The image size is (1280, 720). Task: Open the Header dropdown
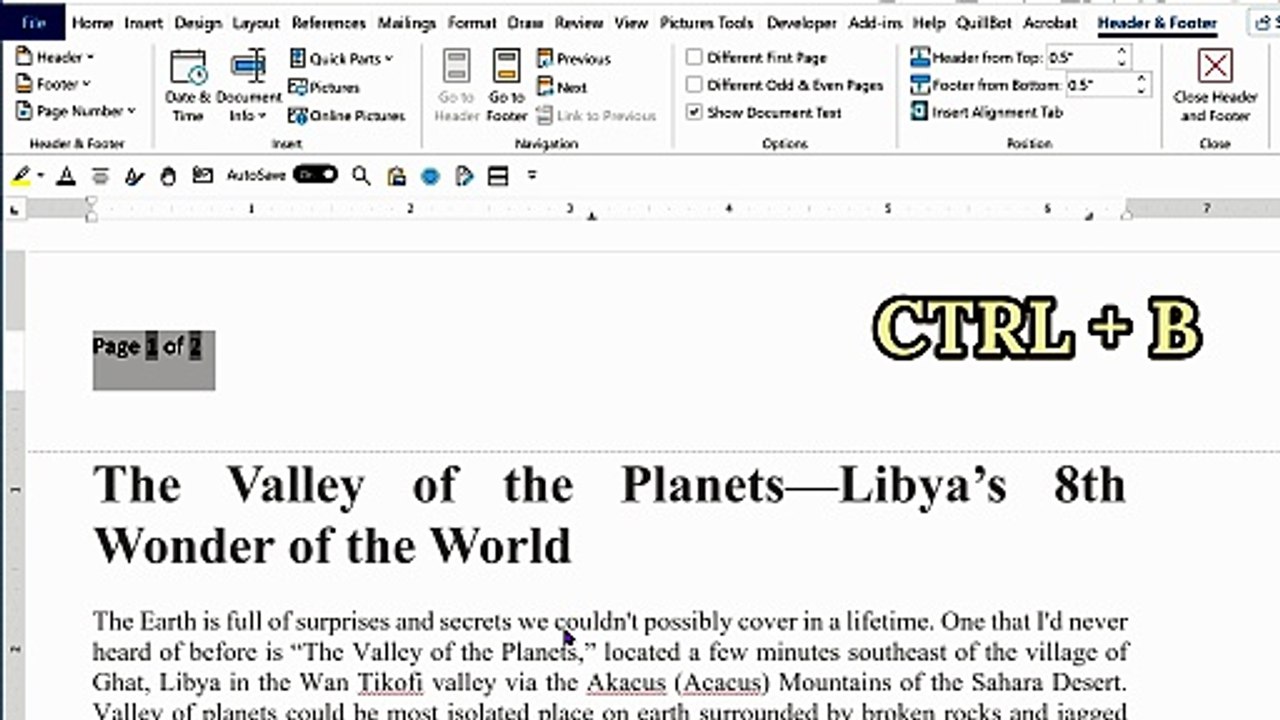54,57
